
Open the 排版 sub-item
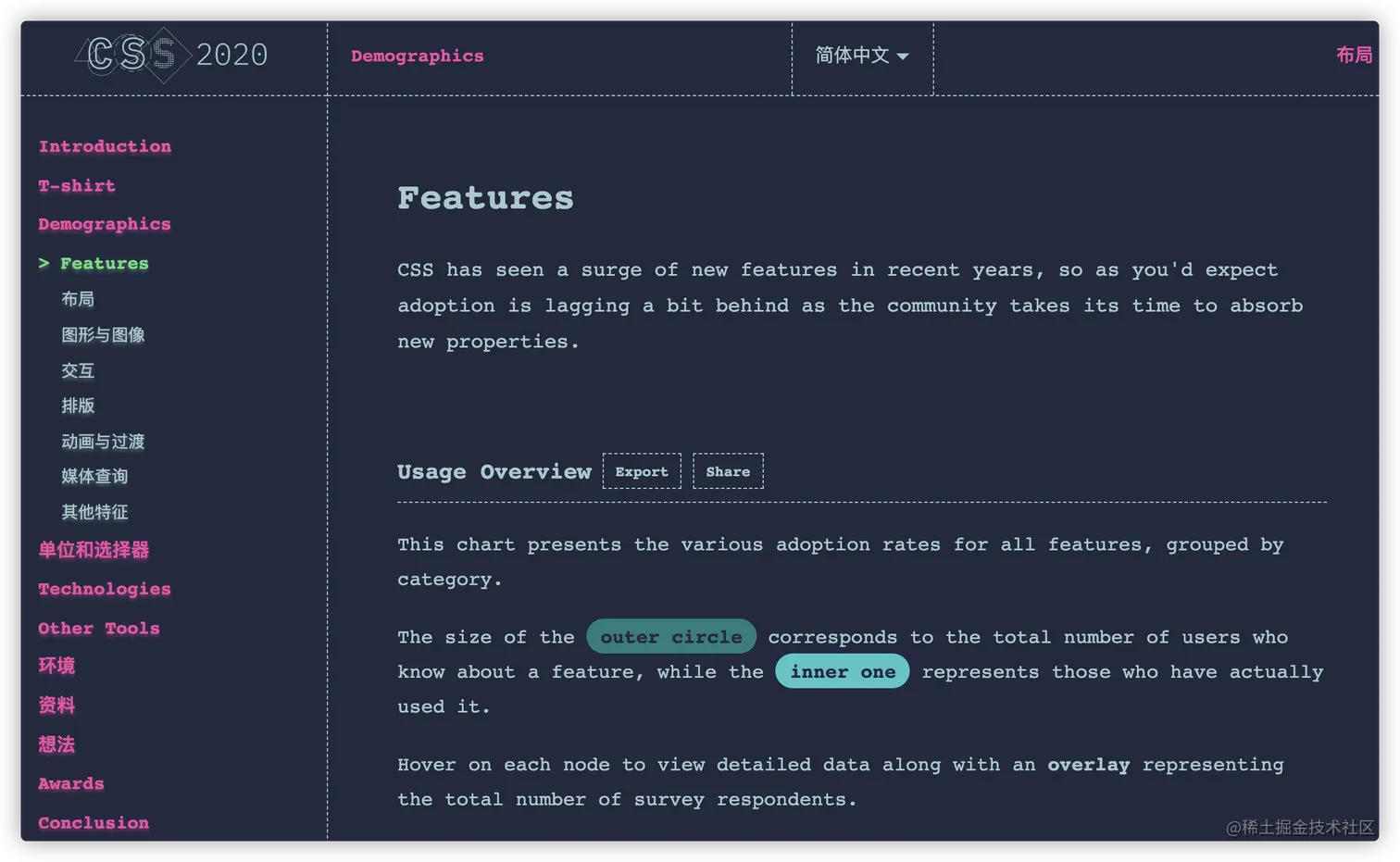pos(78,406)
